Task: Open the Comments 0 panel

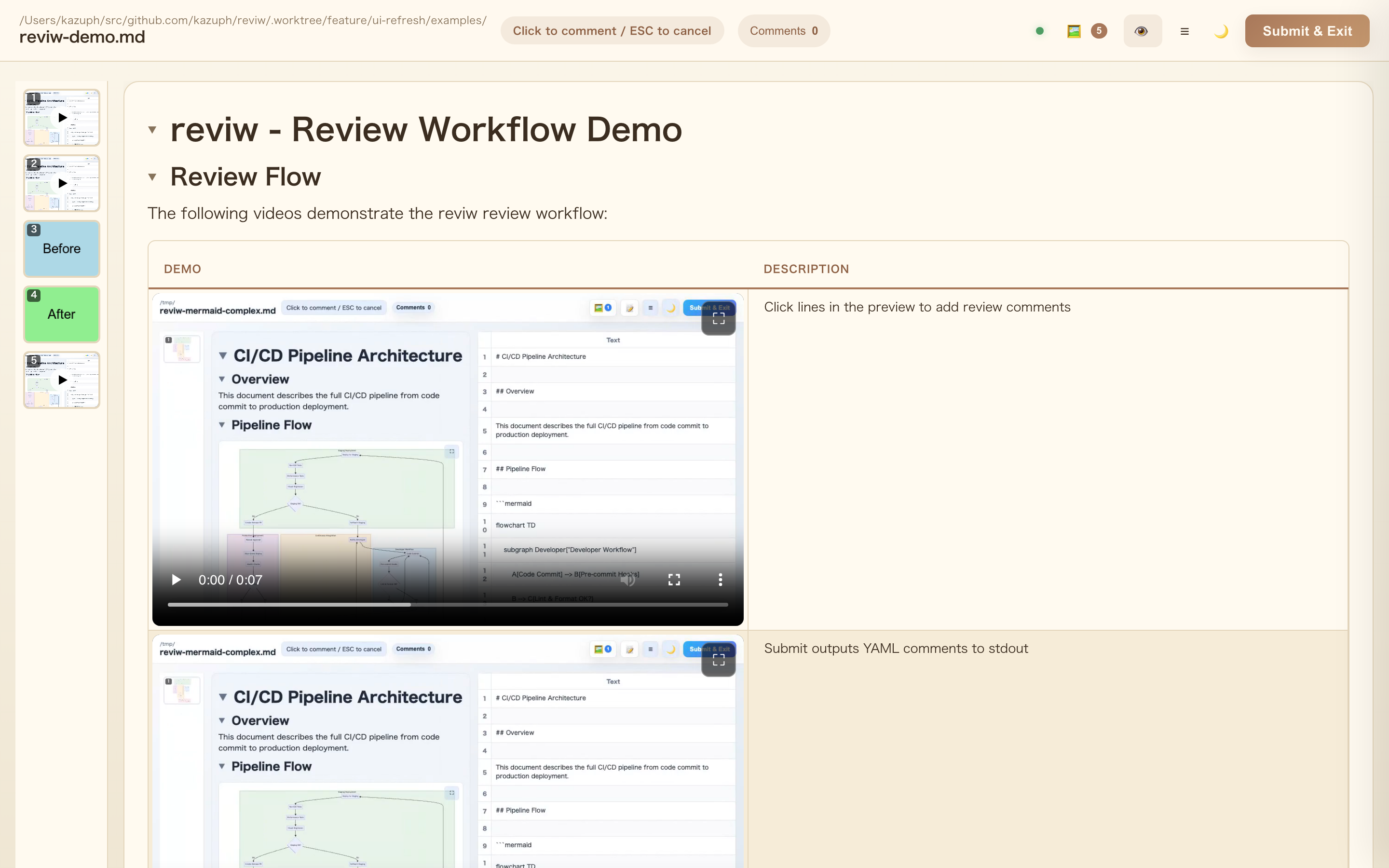Action: 783,31
